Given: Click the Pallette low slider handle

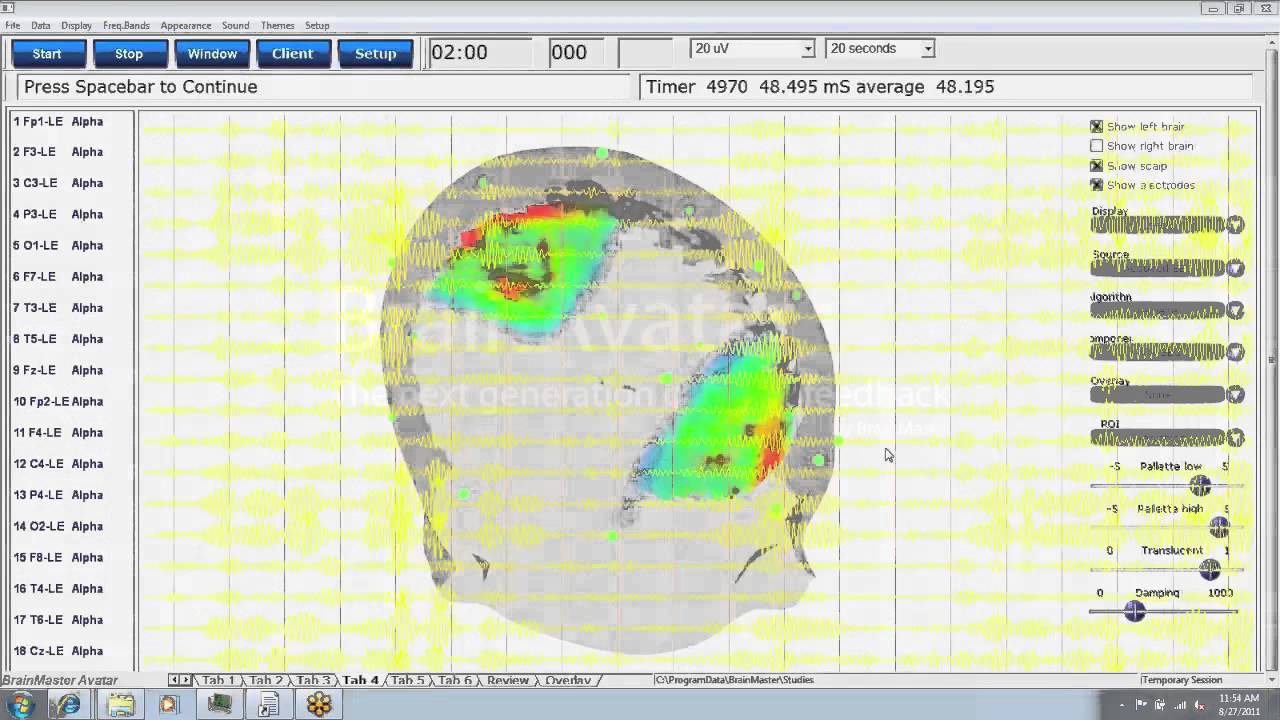Looking at the screenshot, I should tap(1200, 486).
